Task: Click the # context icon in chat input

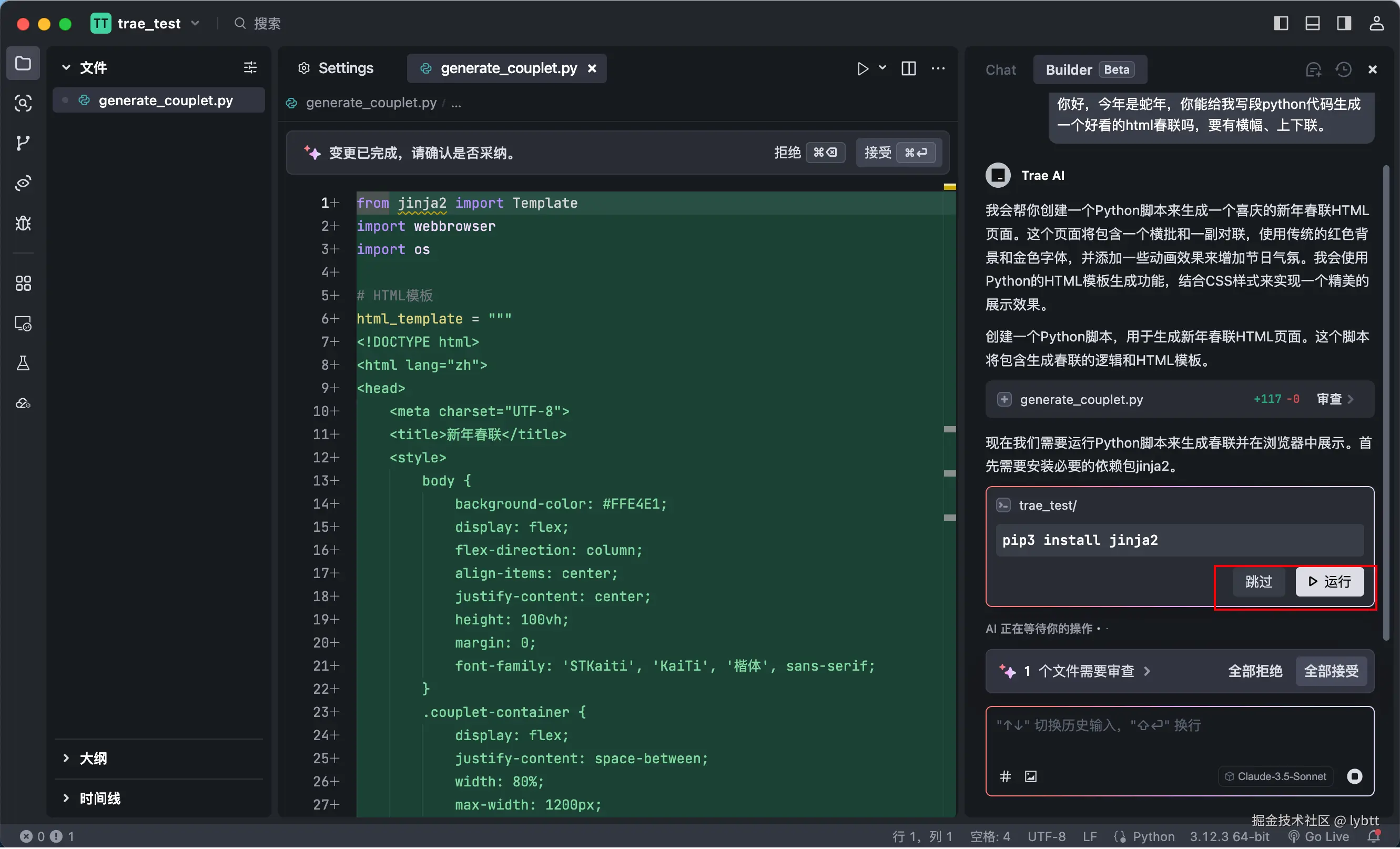Action: [x=1005, y=776]
